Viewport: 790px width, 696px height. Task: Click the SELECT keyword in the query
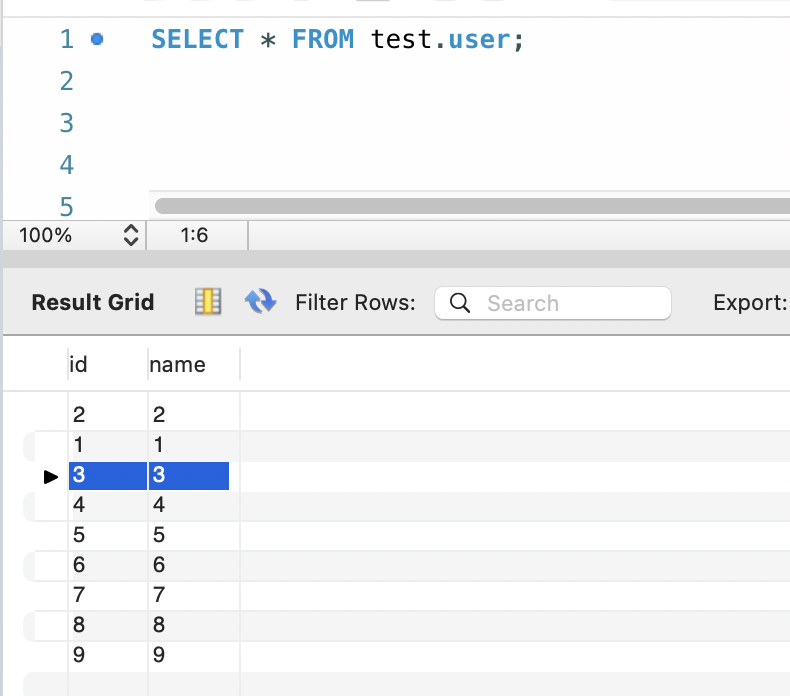197,40
